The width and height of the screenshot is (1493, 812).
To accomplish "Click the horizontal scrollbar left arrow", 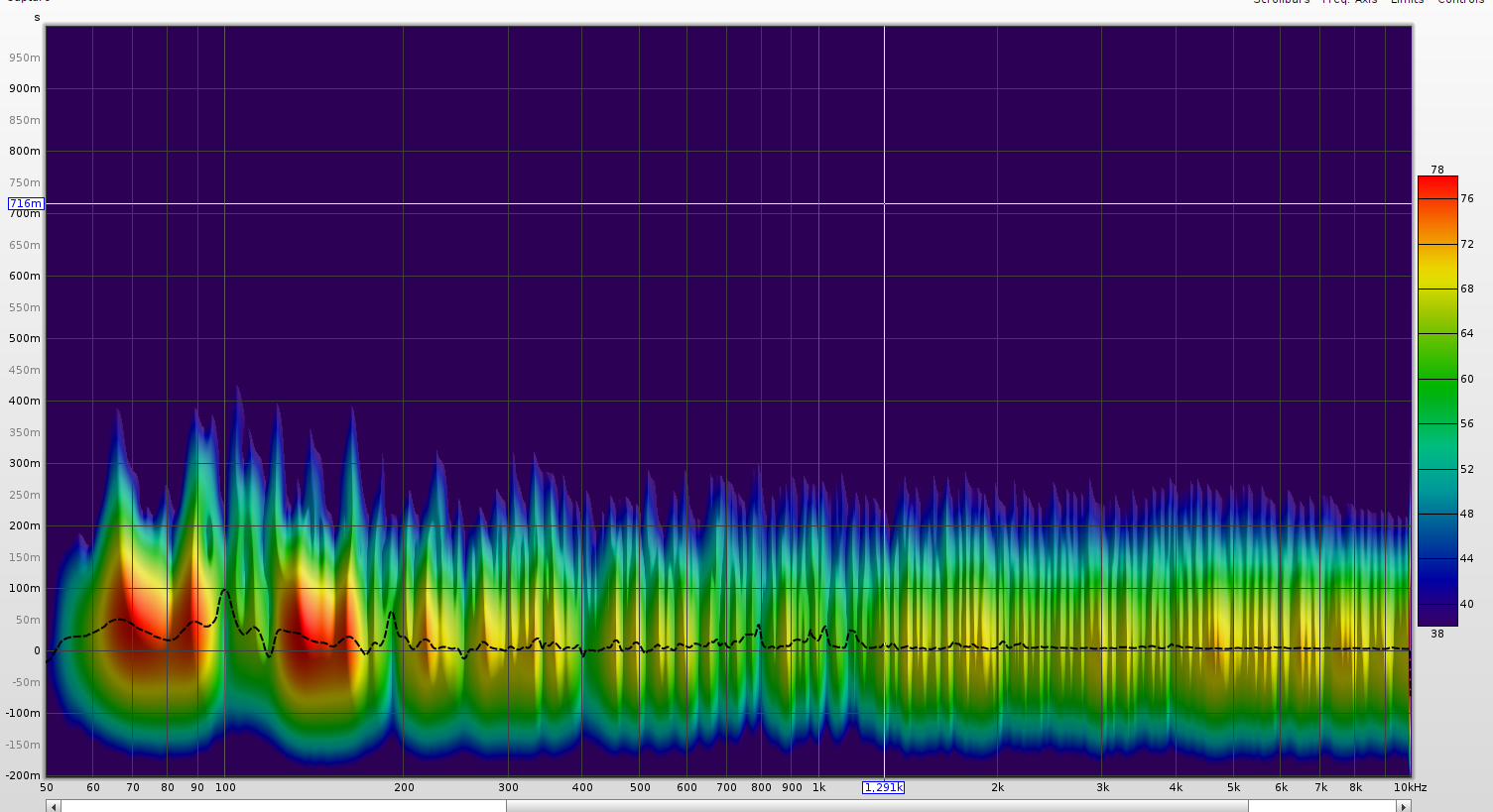I will tap(54, 806).
